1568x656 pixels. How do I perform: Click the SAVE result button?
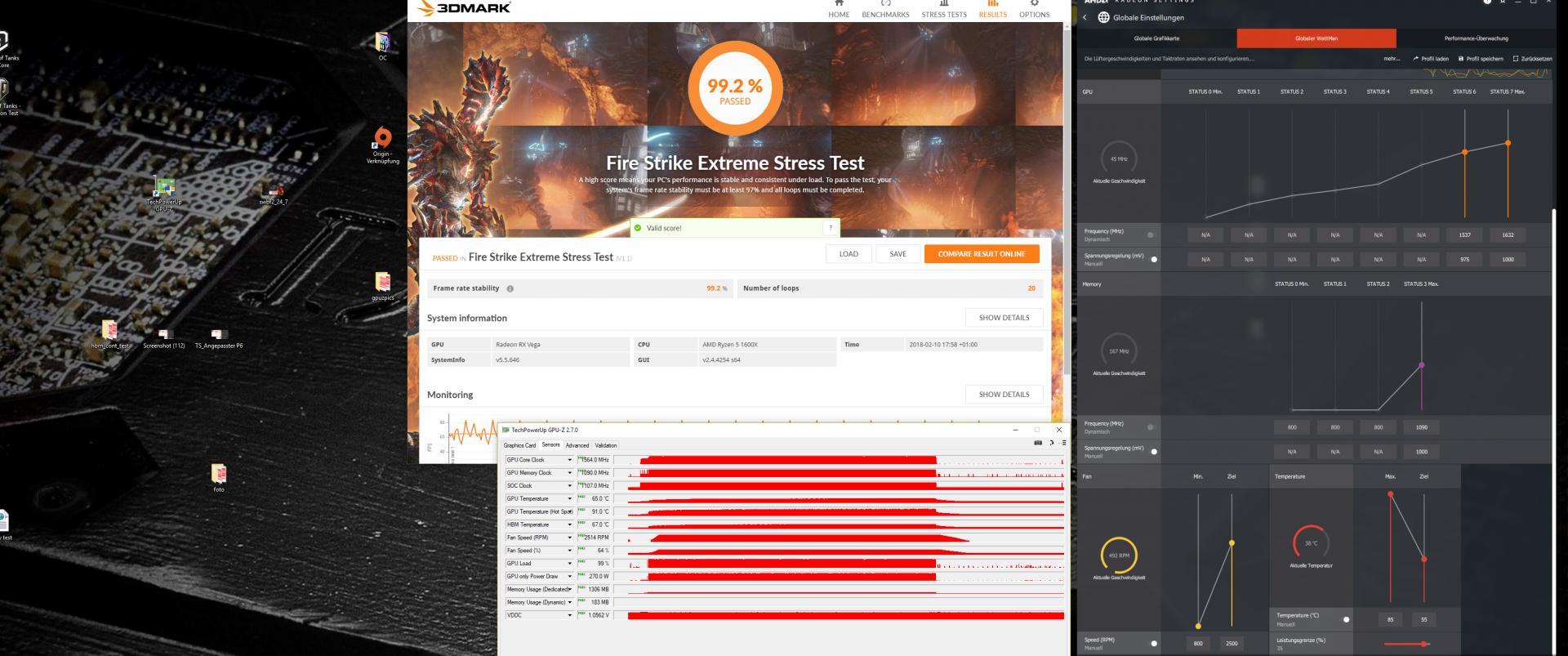click(898, 254)
